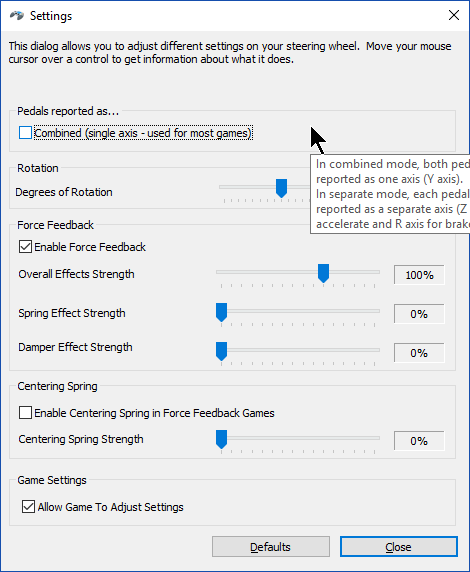Click the Centering Spring Strength 0% field
The image size is (470, 572).
coord(419,441)
